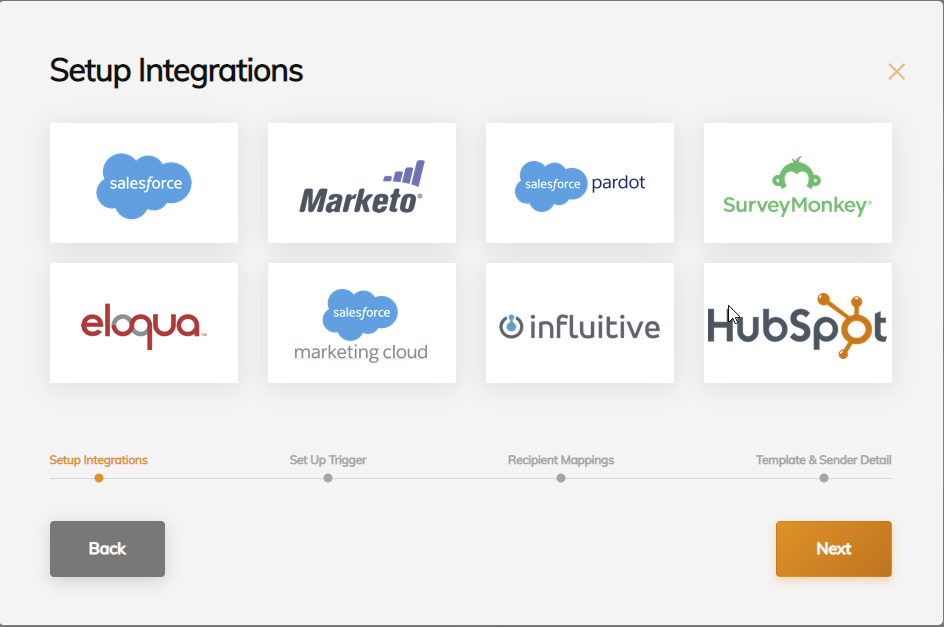This screenshot has width=944, height=627.
Task: Click the Setup Integrations dialog heading
Action: [x=176, y=71]
